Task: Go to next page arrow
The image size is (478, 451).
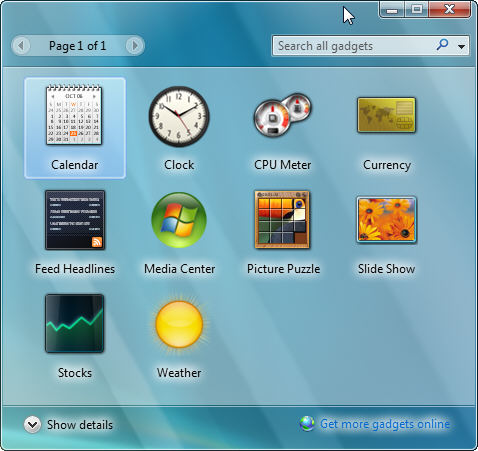Action: (134, 45)
